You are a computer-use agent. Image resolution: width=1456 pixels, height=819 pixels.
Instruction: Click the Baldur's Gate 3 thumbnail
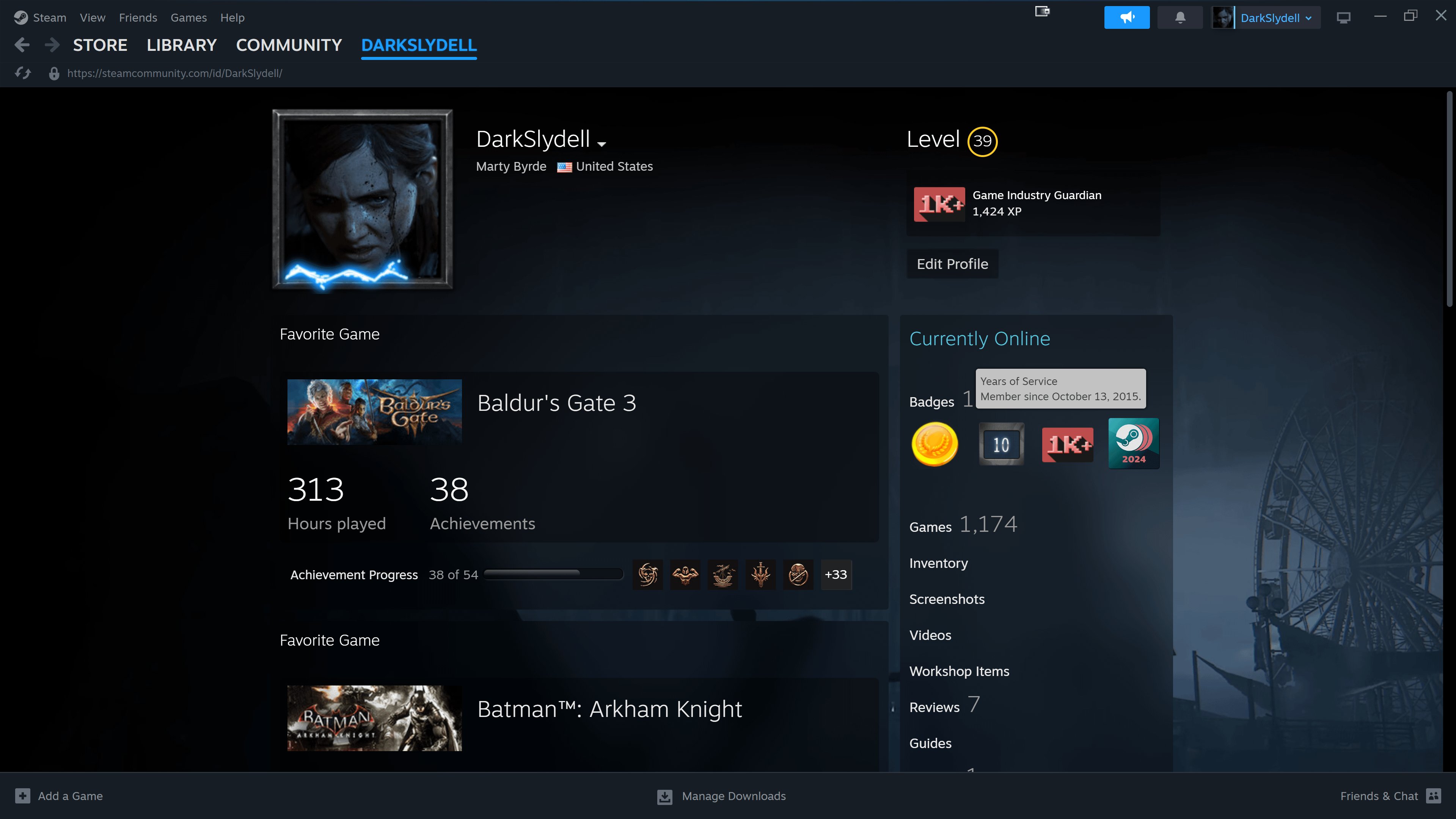[x=374, y=412]
